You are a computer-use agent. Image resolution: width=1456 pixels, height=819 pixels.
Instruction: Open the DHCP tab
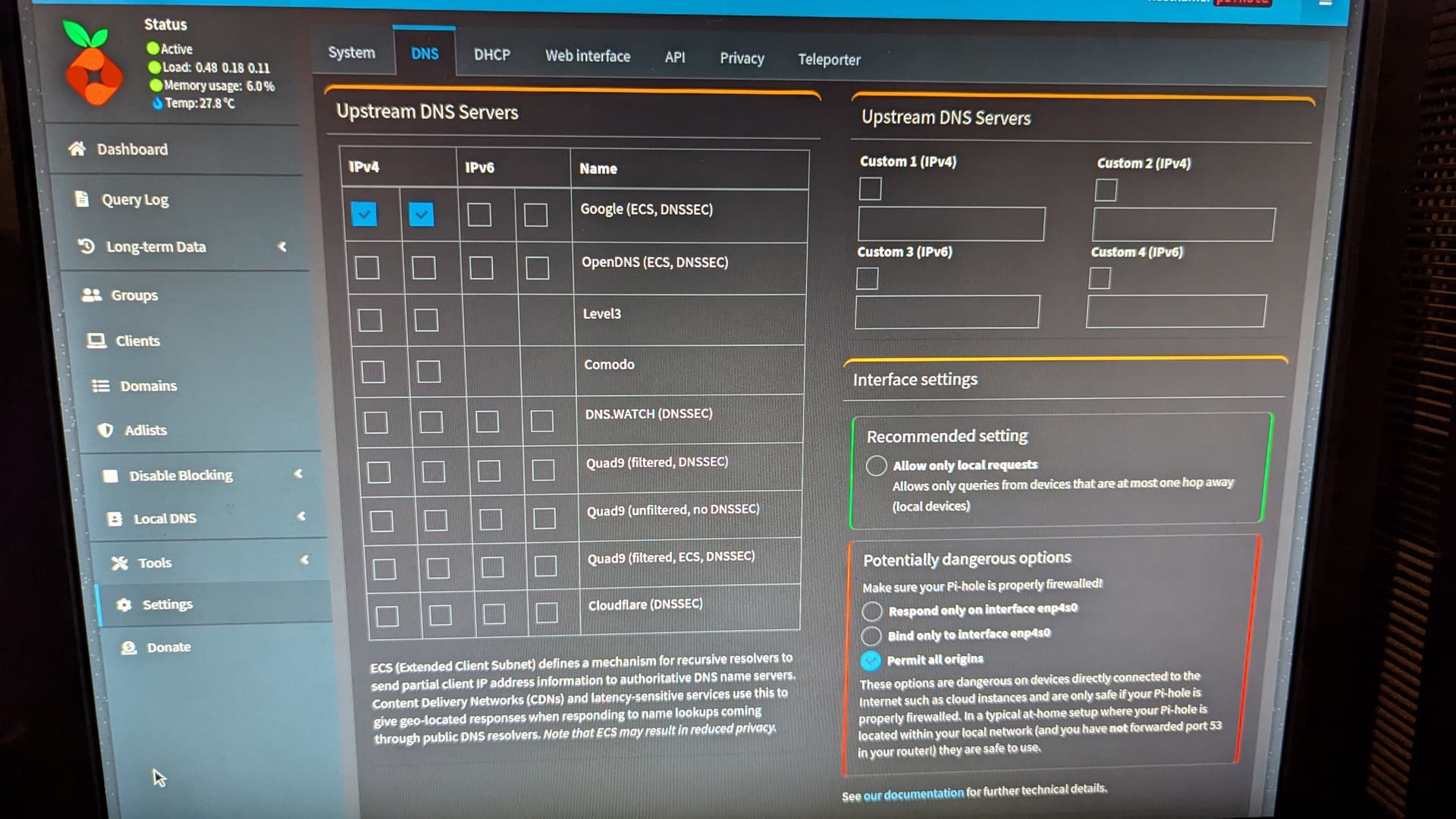coord(492,55)
